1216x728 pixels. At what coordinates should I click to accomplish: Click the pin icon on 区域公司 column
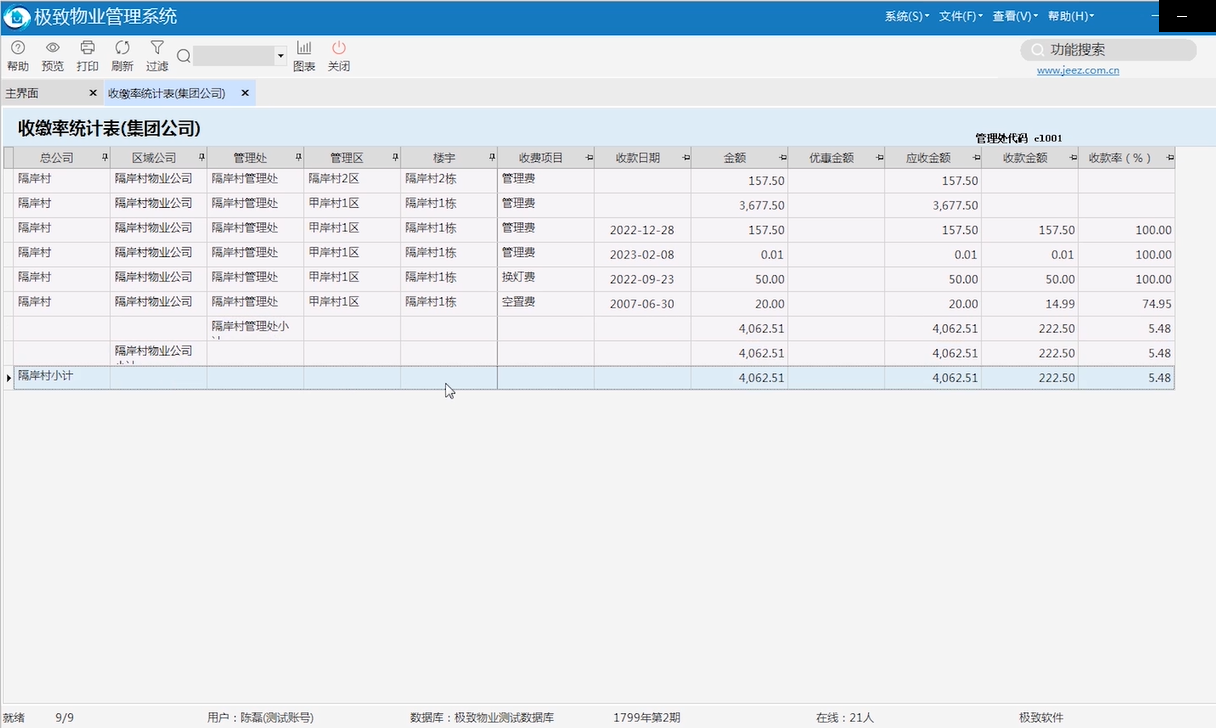201,158
